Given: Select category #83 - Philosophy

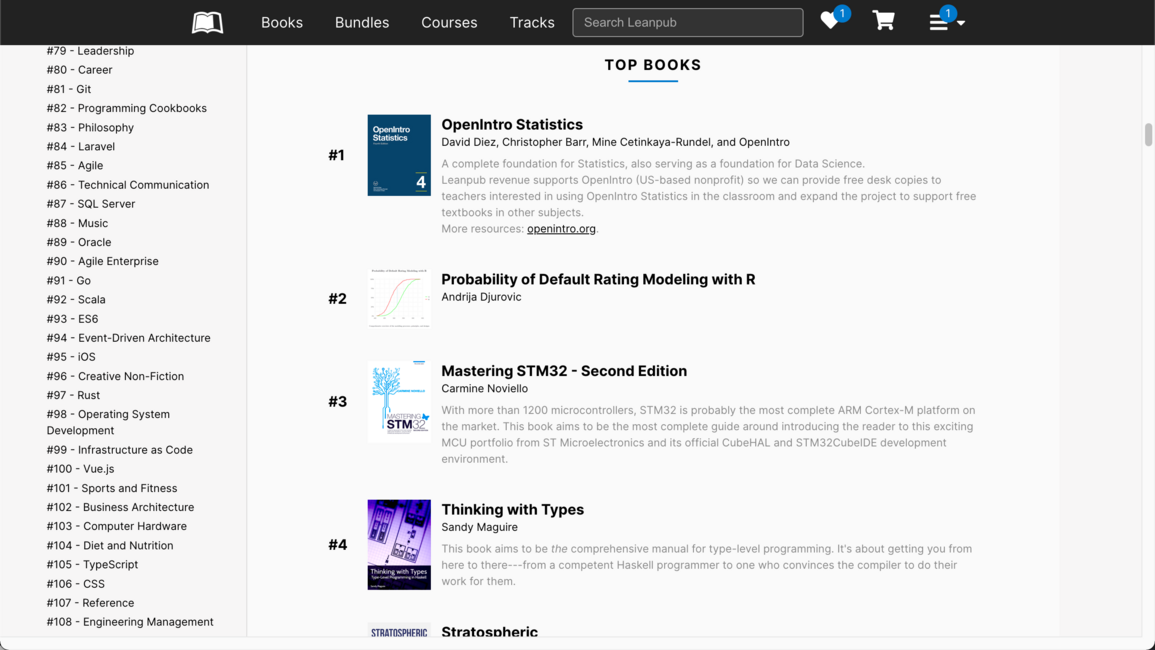Looking at the screenshot, I should point(90,127).
